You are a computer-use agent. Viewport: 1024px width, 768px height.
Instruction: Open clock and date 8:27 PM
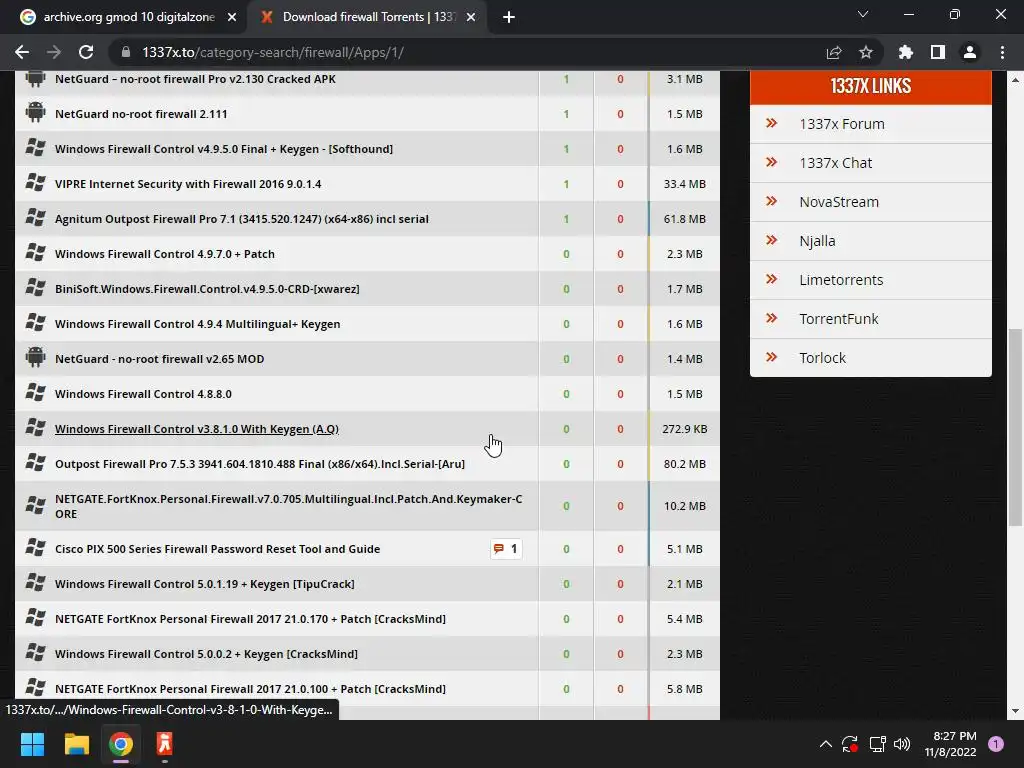tap(951, 744)
